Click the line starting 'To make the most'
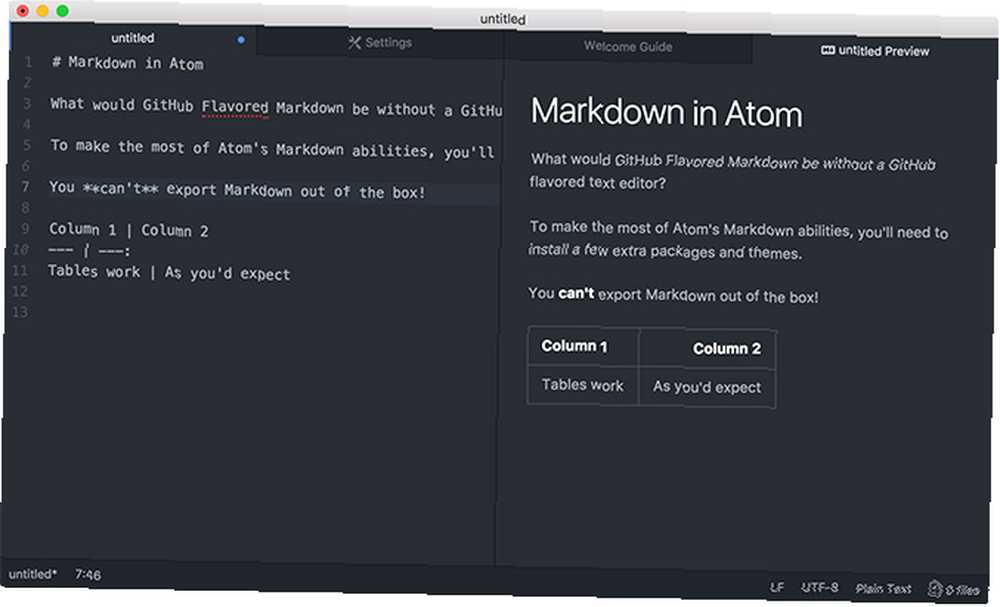The height and width of the screenshot is (607, 1000). coord(272,149)
